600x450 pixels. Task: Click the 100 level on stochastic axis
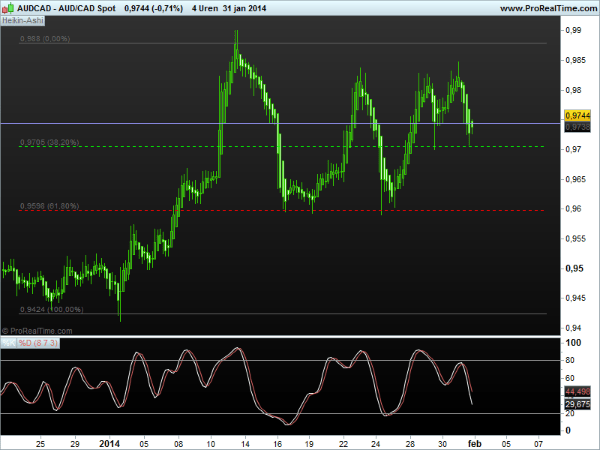(x=573, y=343)
